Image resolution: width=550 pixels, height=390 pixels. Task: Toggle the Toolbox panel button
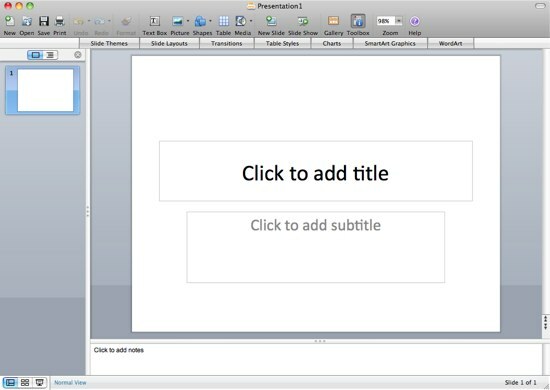[358, 21]
